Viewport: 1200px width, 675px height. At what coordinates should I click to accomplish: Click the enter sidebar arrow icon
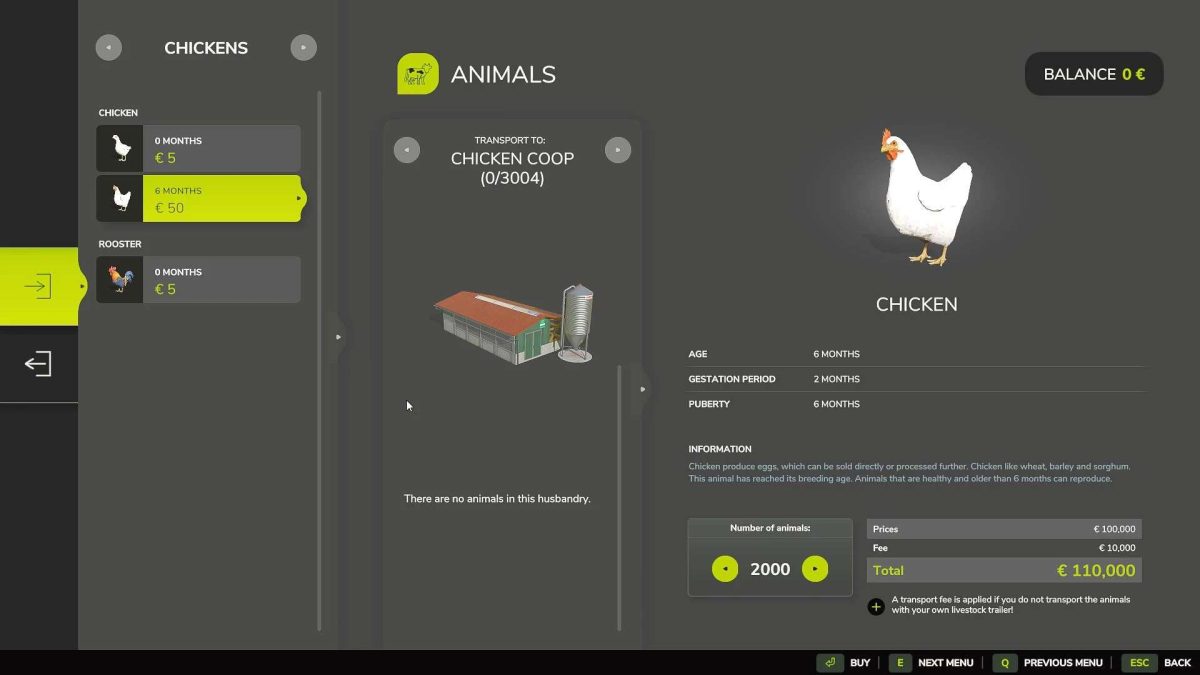point(37,285)
